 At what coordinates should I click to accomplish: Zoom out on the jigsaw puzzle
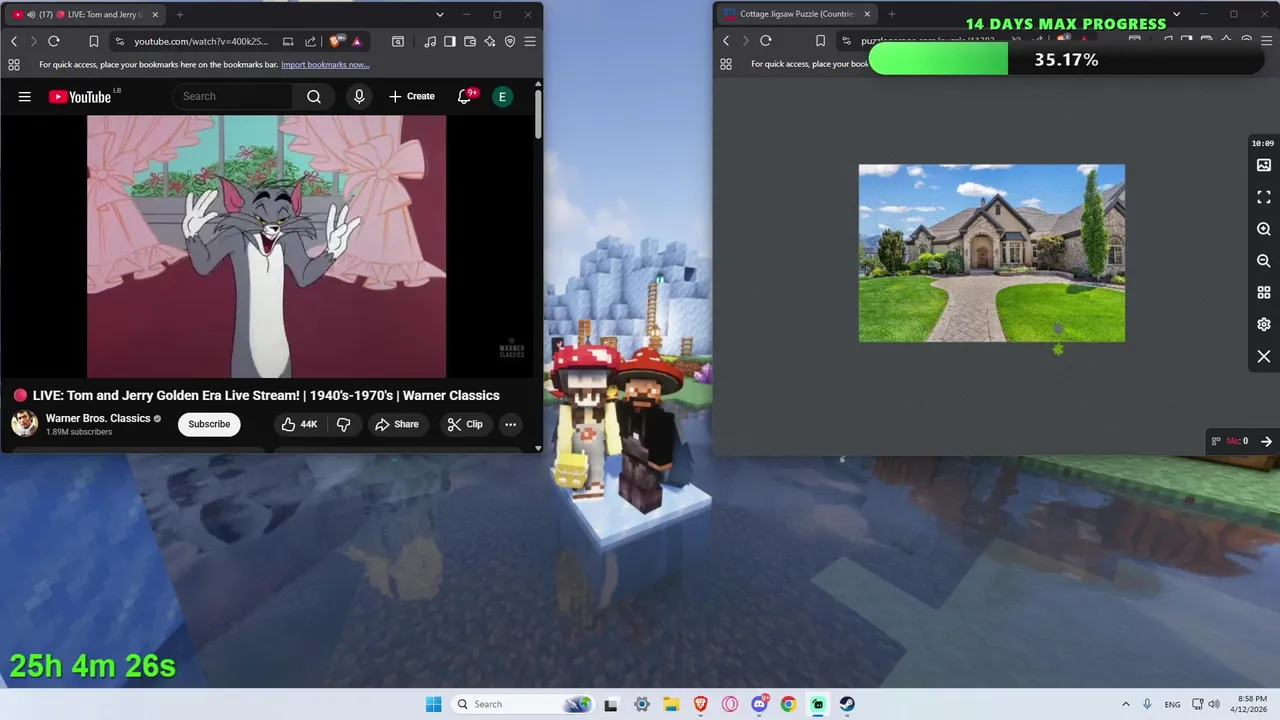coord(1264,260)
